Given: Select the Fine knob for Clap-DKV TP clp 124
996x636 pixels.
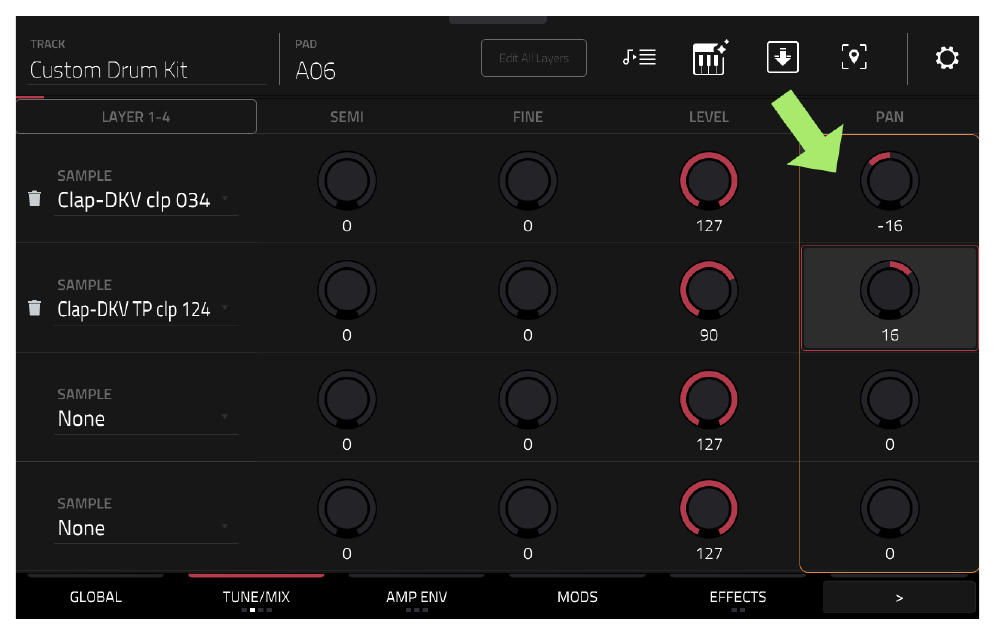Looking at the screenshot, I should pos(528,290).
